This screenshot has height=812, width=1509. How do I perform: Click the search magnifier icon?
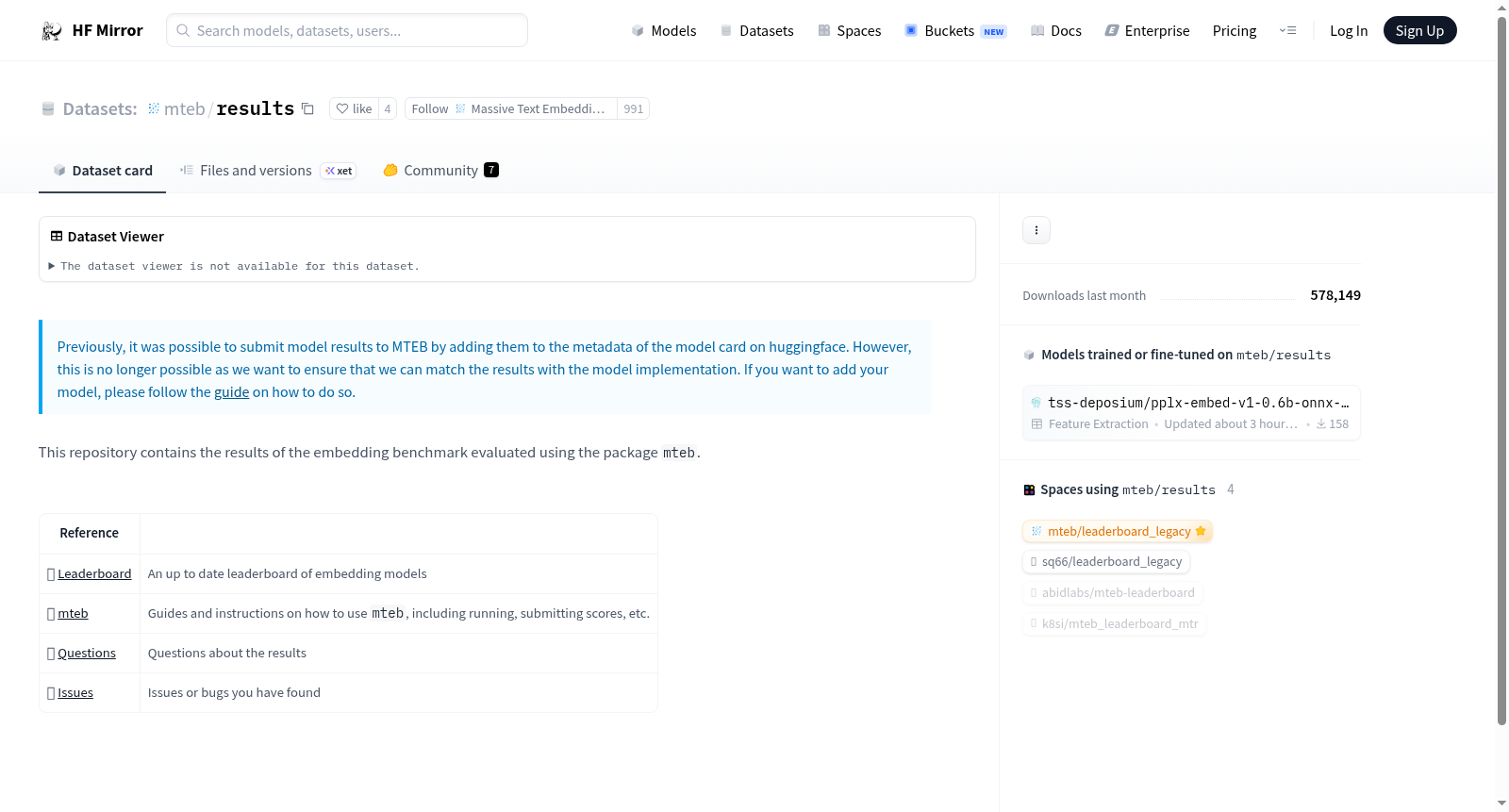point(183,30)
